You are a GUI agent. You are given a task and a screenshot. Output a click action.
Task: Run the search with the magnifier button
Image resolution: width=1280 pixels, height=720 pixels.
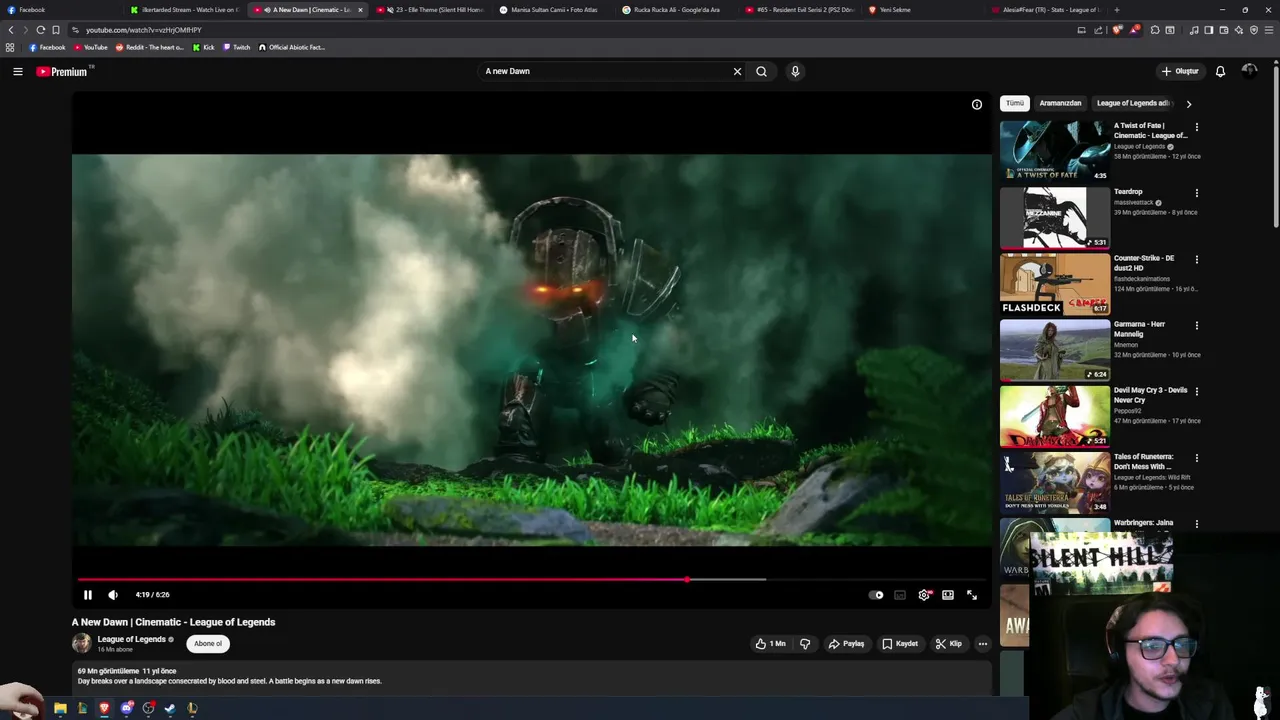click(761, 71)
